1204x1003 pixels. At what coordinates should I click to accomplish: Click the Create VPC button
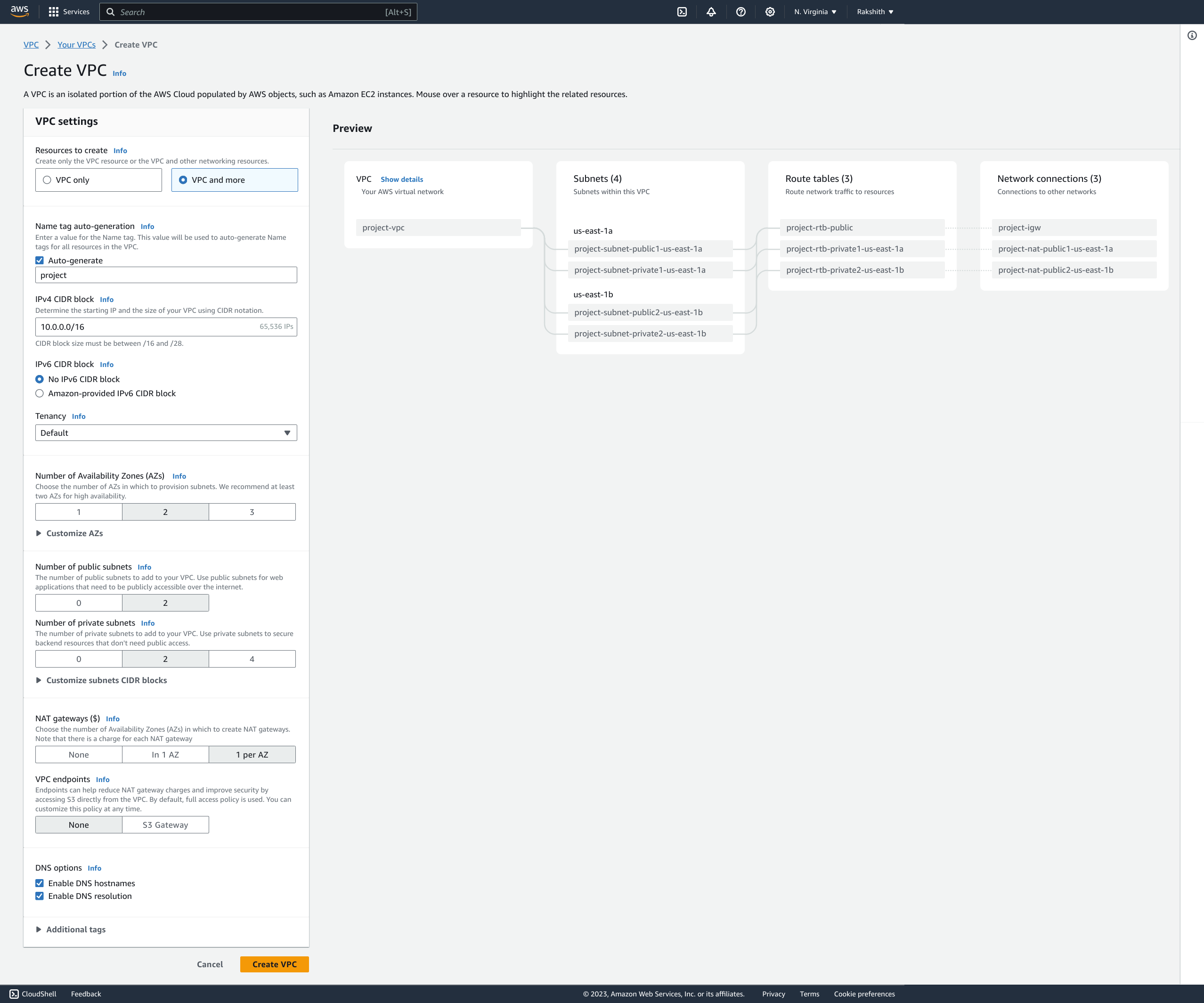[275, 964]
